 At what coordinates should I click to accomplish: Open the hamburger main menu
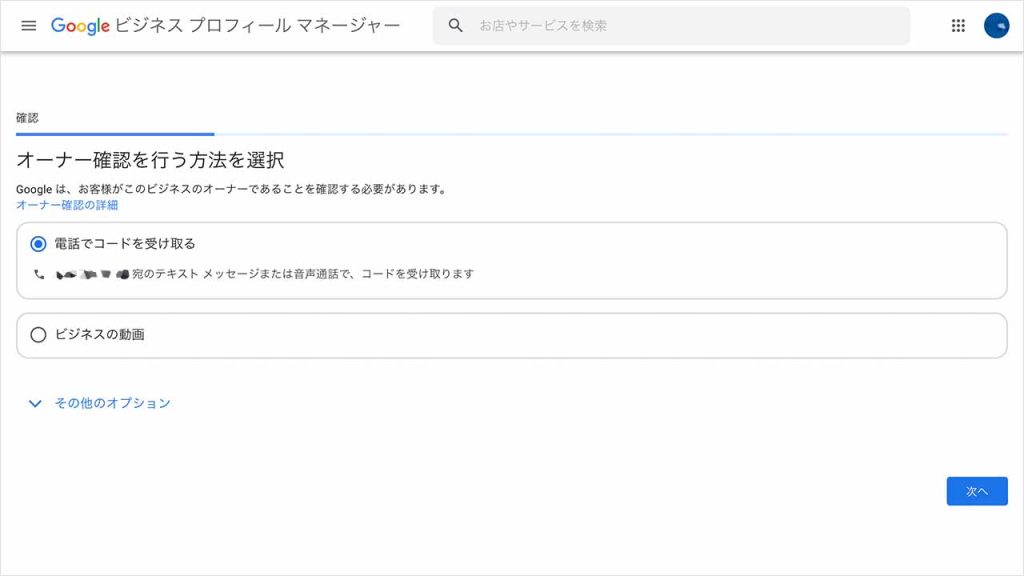pyautogui.click(x=29, y=25)
